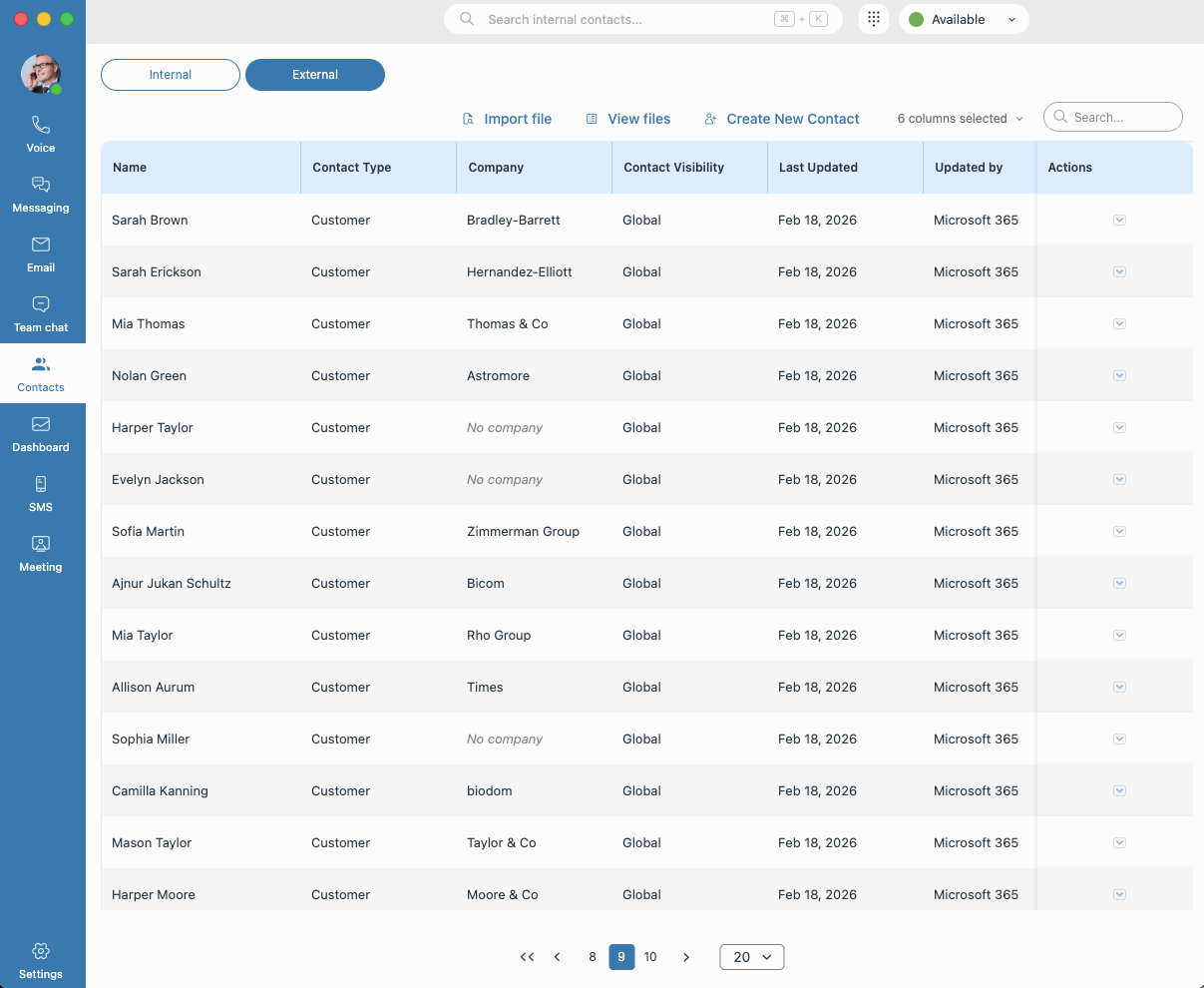Viewport: 1204px width, 988px height.
Task: Open the Meeting section
Action: coord(40,554)
